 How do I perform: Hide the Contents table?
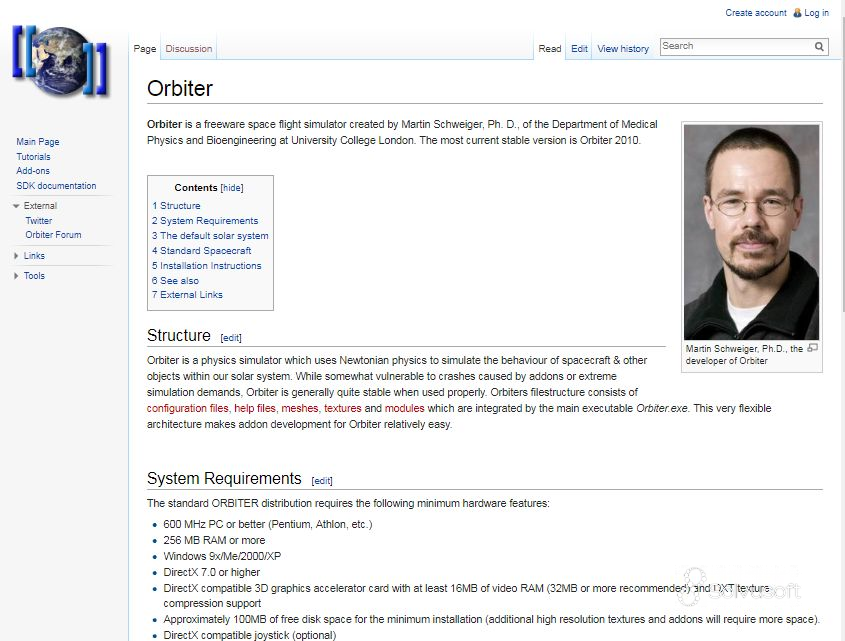[x=232, y=188]
